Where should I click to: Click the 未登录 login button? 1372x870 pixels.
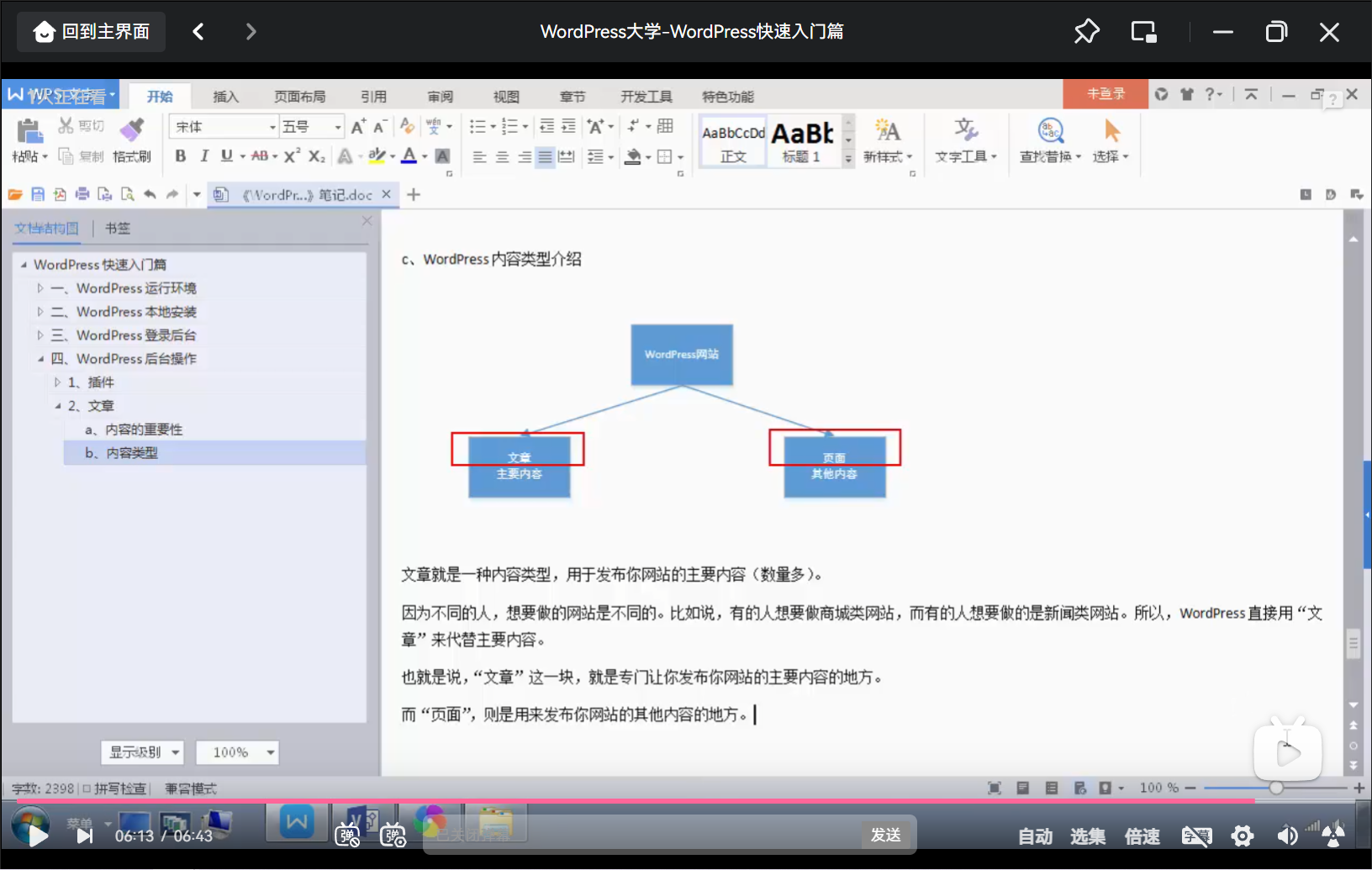point(1106,94)
